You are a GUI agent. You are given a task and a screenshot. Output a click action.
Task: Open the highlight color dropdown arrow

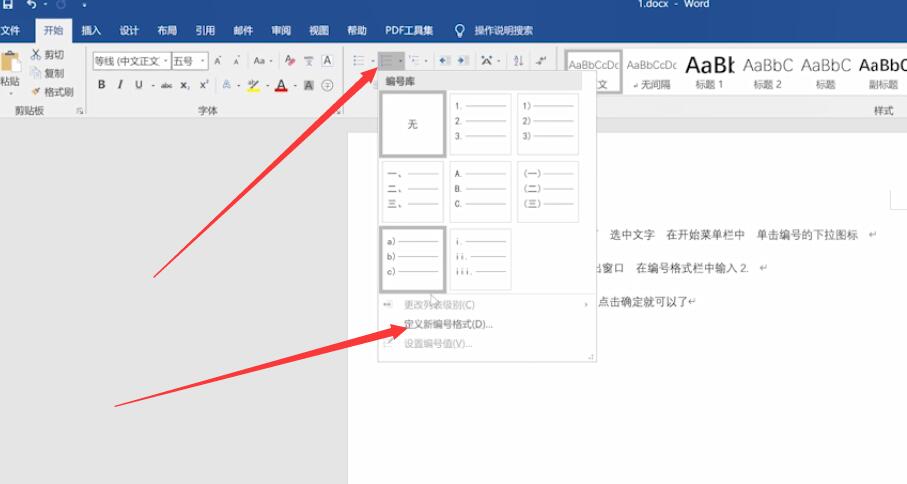267,86
